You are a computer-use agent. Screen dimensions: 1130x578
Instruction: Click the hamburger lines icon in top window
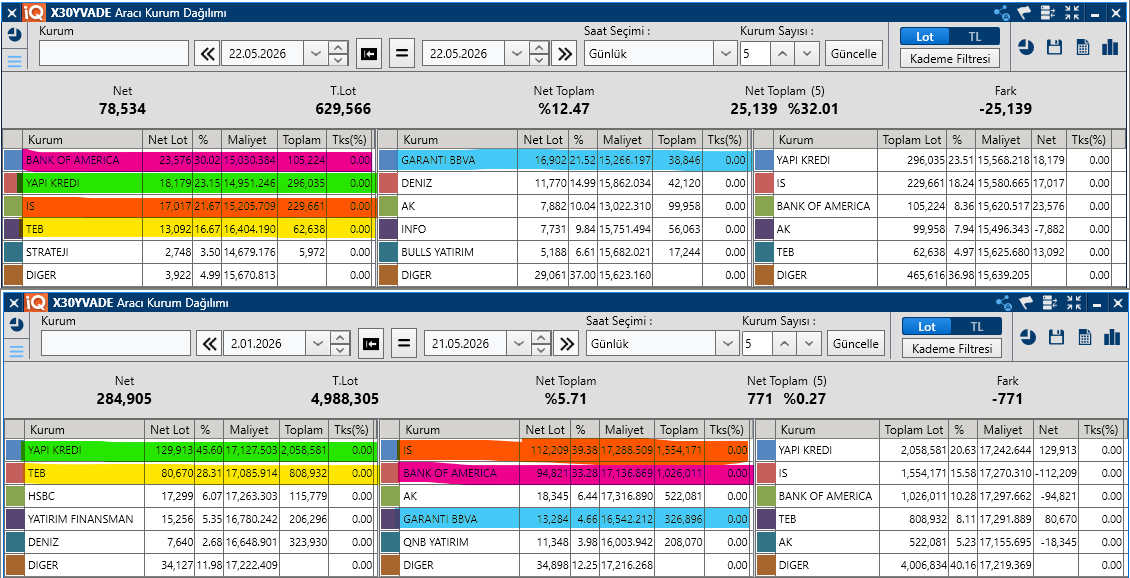pyautogui.click(x=14, y=60)
